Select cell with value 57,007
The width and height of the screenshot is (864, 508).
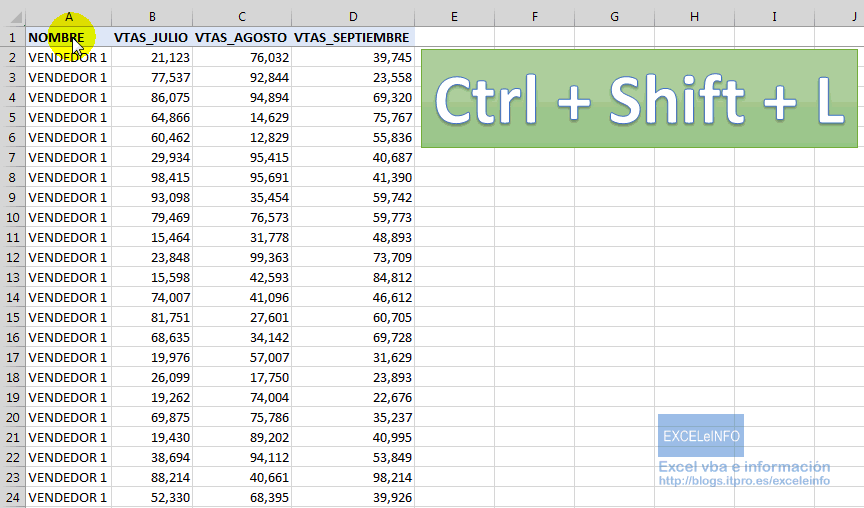point(242,358)
